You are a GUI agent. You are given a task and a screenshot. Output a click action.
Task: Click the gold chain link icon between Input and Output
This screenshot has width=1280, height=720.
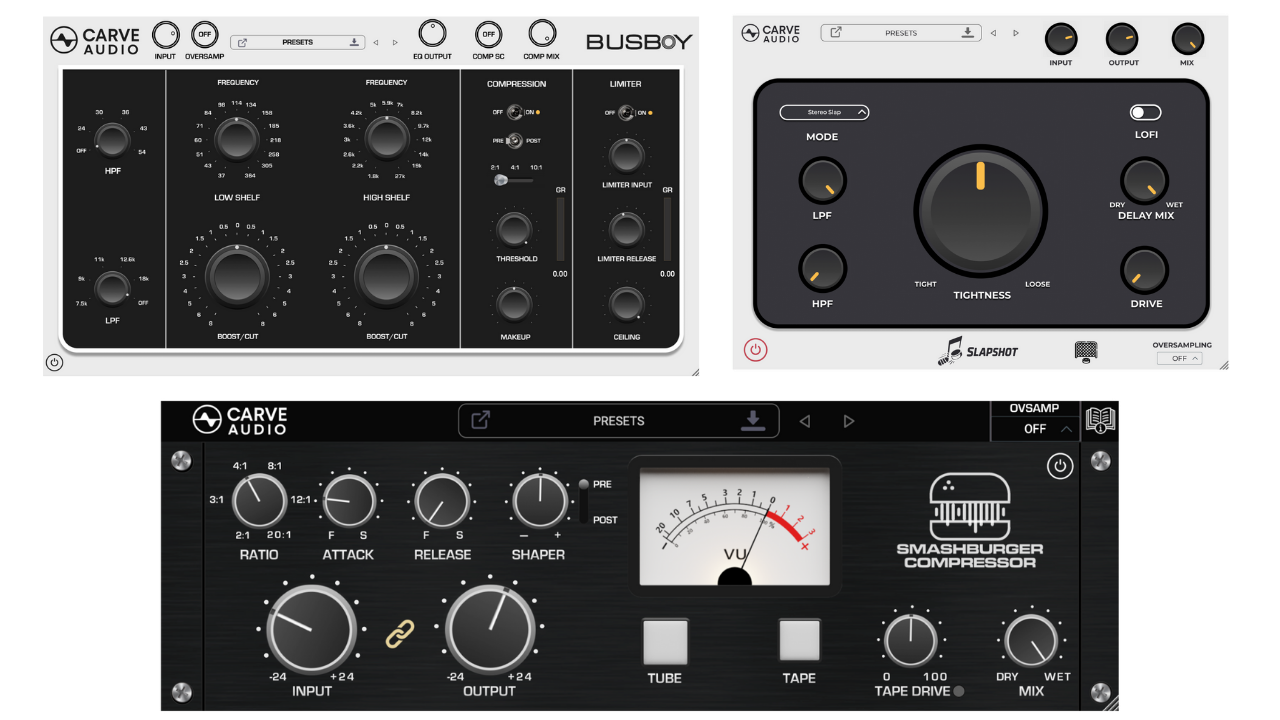[x=400, y=633]
